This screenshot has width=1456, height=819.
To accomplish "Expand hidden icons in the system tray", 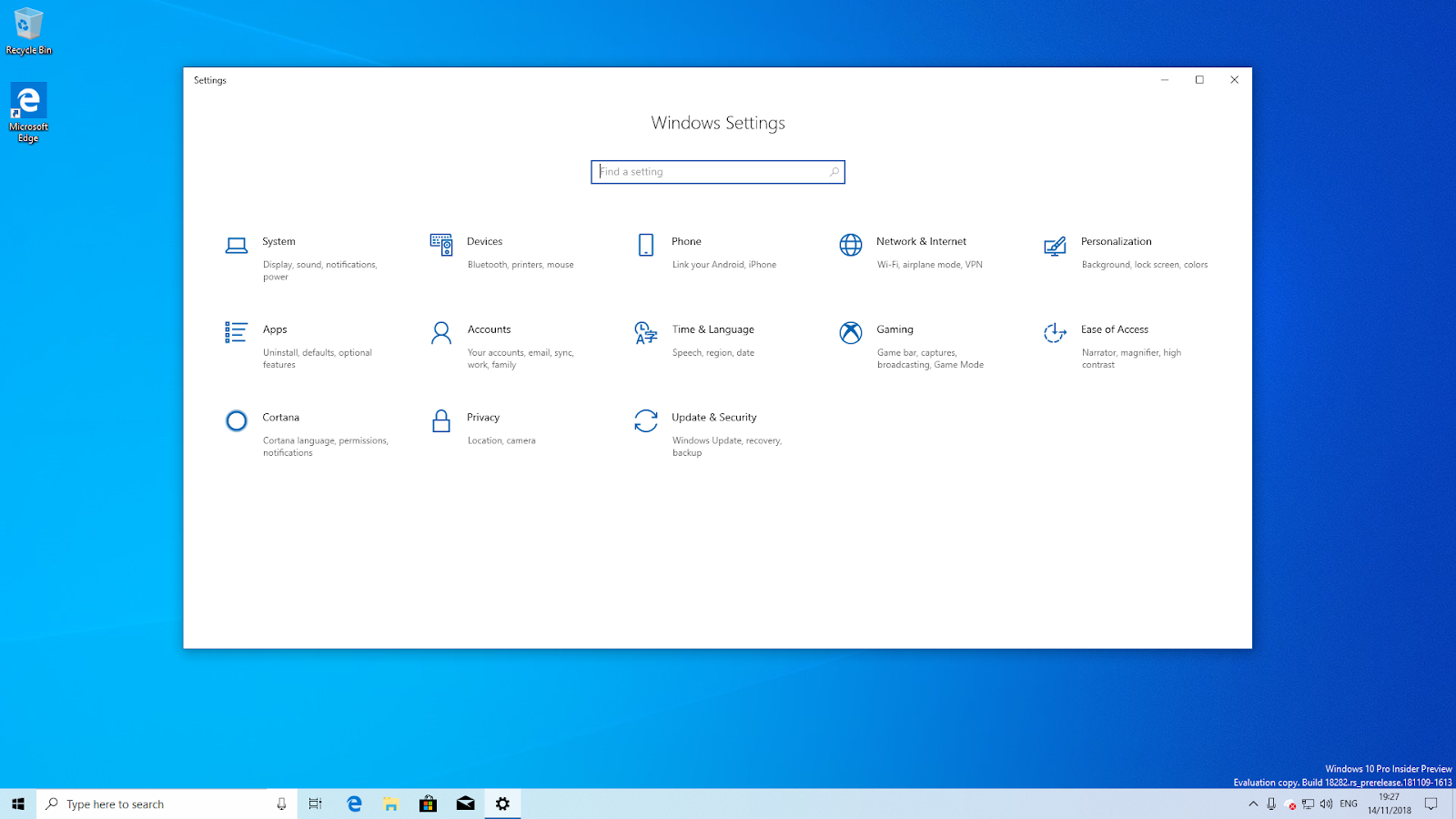I will [1253, 804].
